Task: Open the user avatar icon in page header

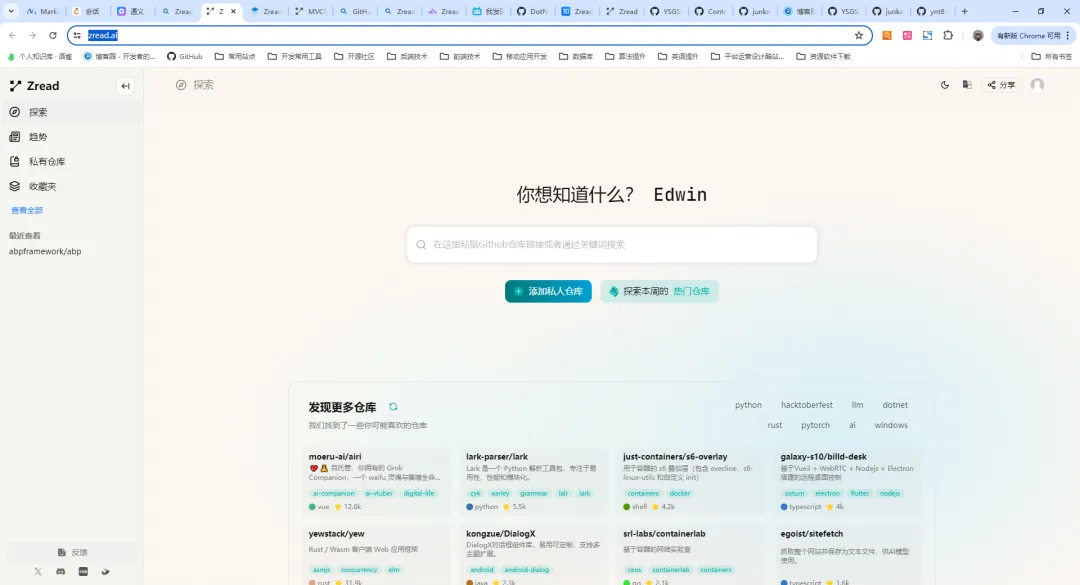Action: (1037, 85)
